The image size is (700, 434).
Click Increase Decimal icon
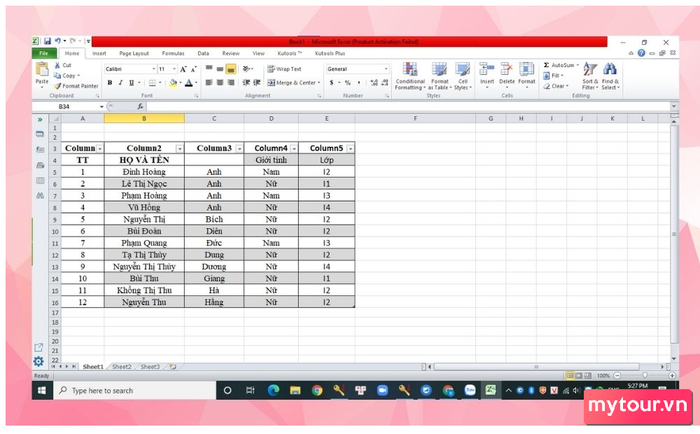[x=374, y=83]
